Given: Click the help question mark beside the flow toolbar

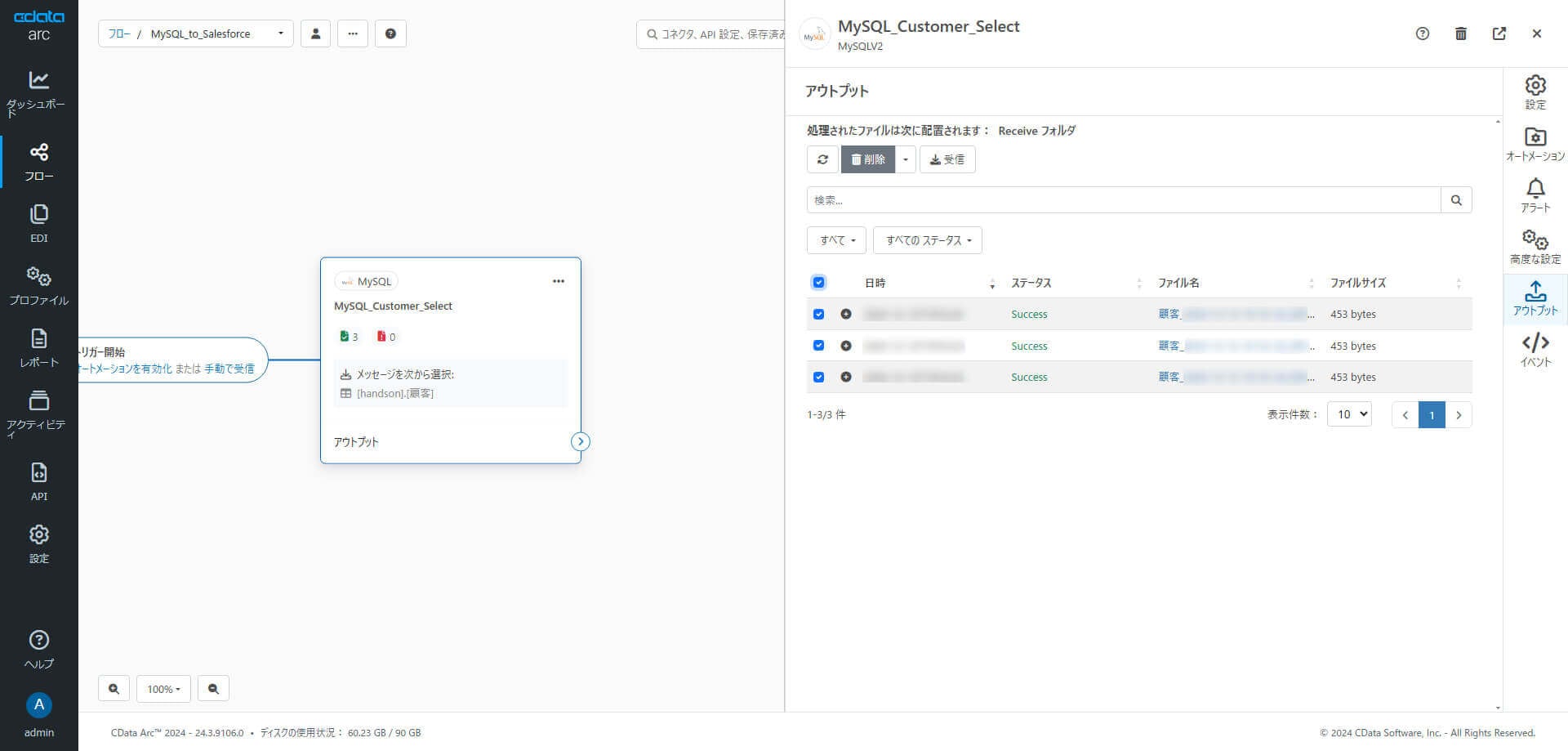Looking at the screenshot, I should [x=390, y=34].
